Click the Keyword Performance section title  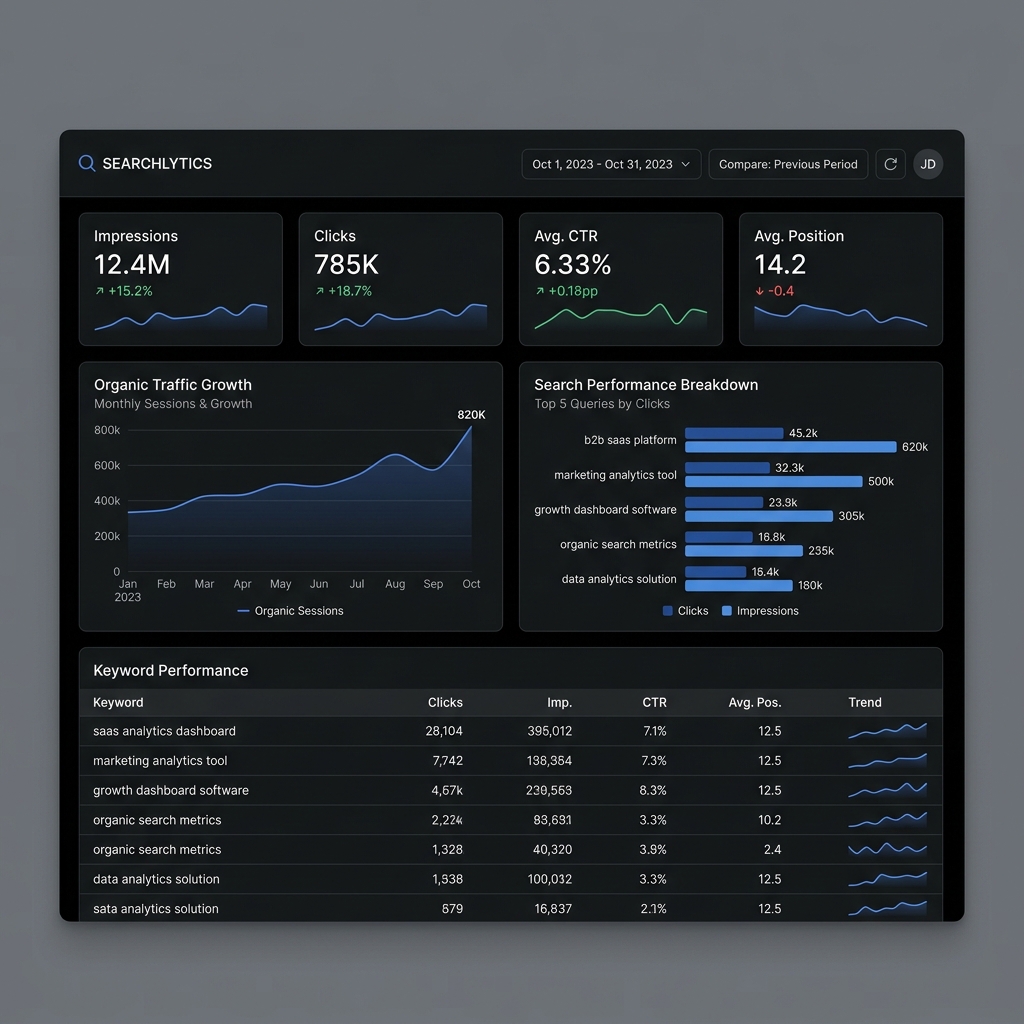tap(170, 671)
